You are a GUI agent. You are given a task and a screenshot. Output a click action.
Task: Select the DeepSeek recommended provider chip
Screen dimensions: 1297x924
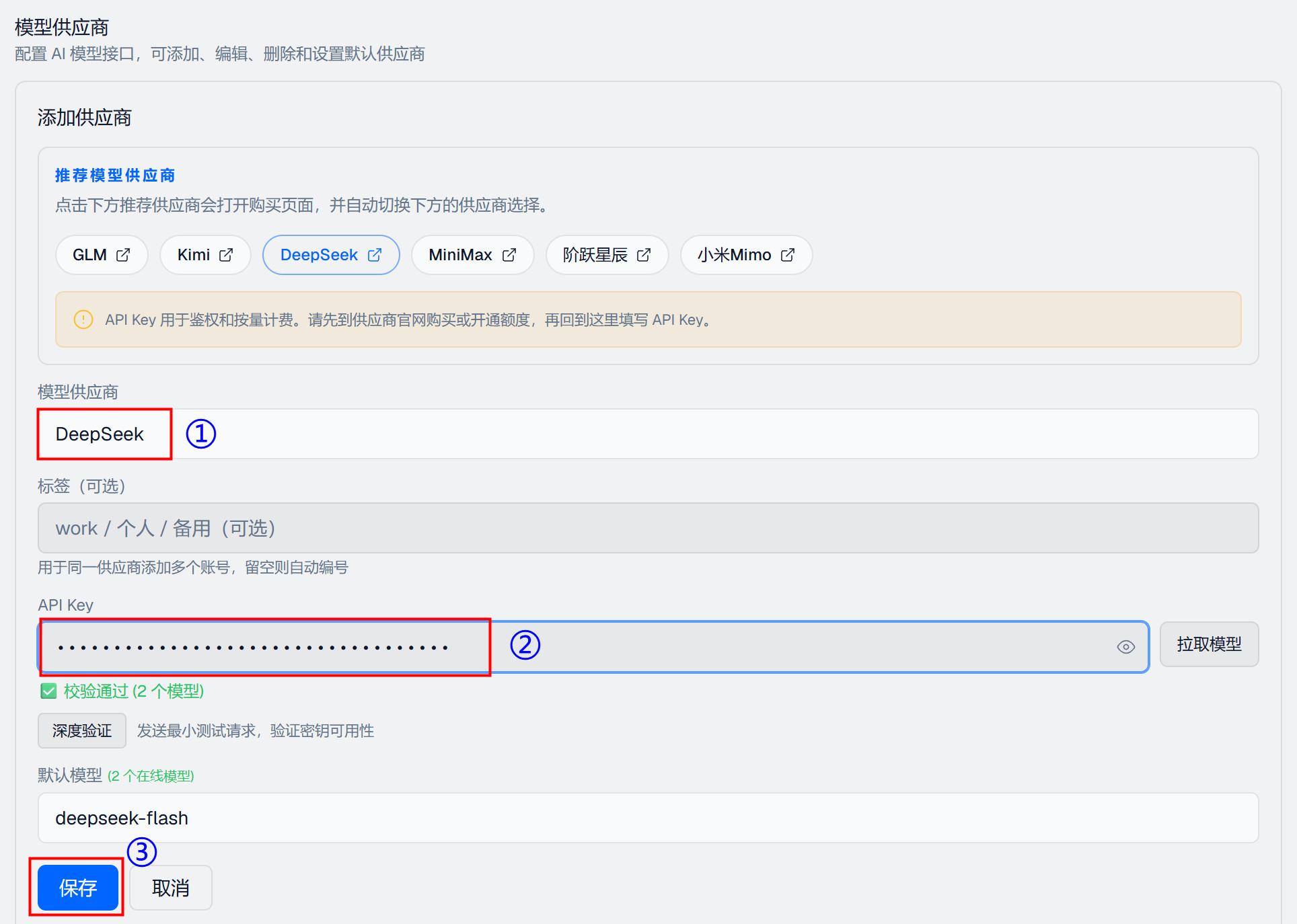click(331, 255)
